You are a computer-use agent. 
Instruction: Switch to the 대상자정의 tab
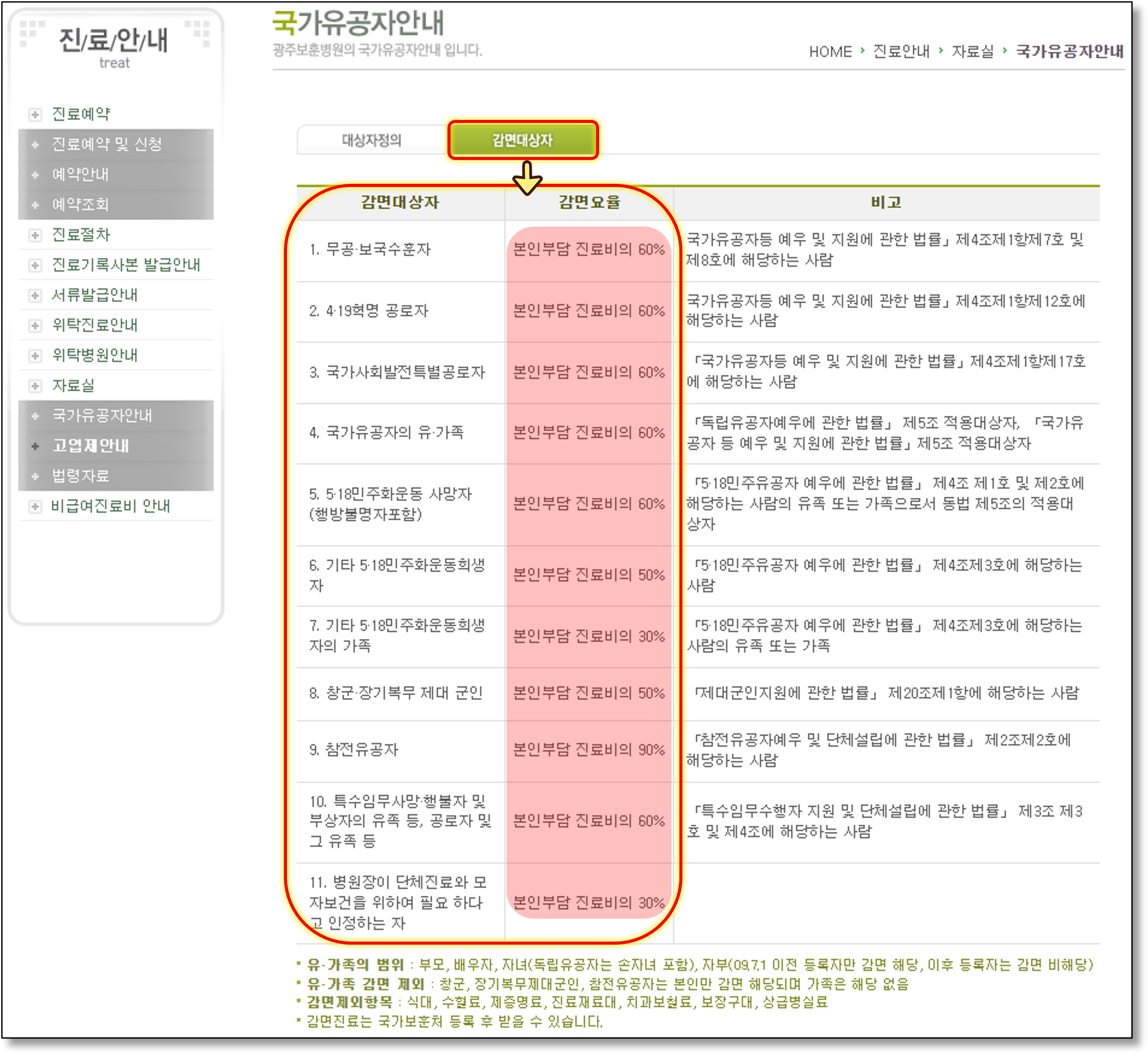371,140
